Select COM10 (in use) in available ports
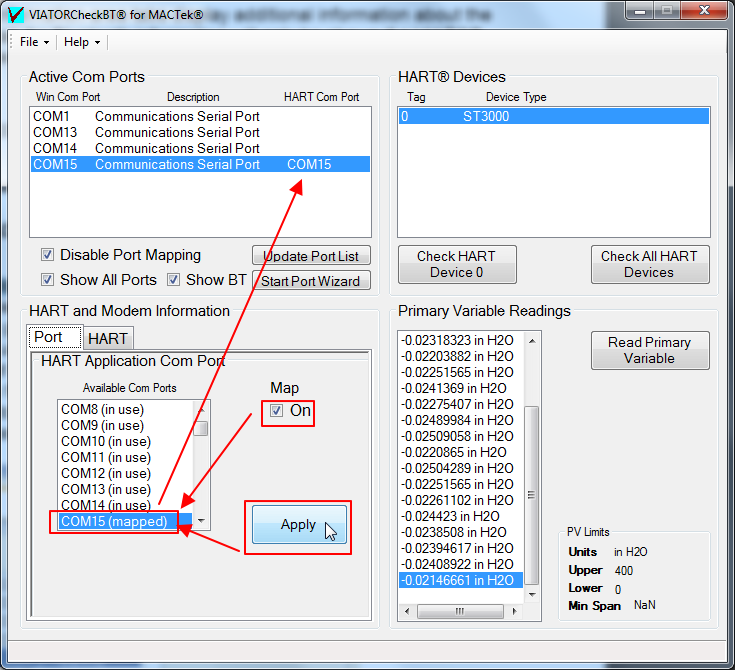The image size is (735, 670). (x=124, y=441)
